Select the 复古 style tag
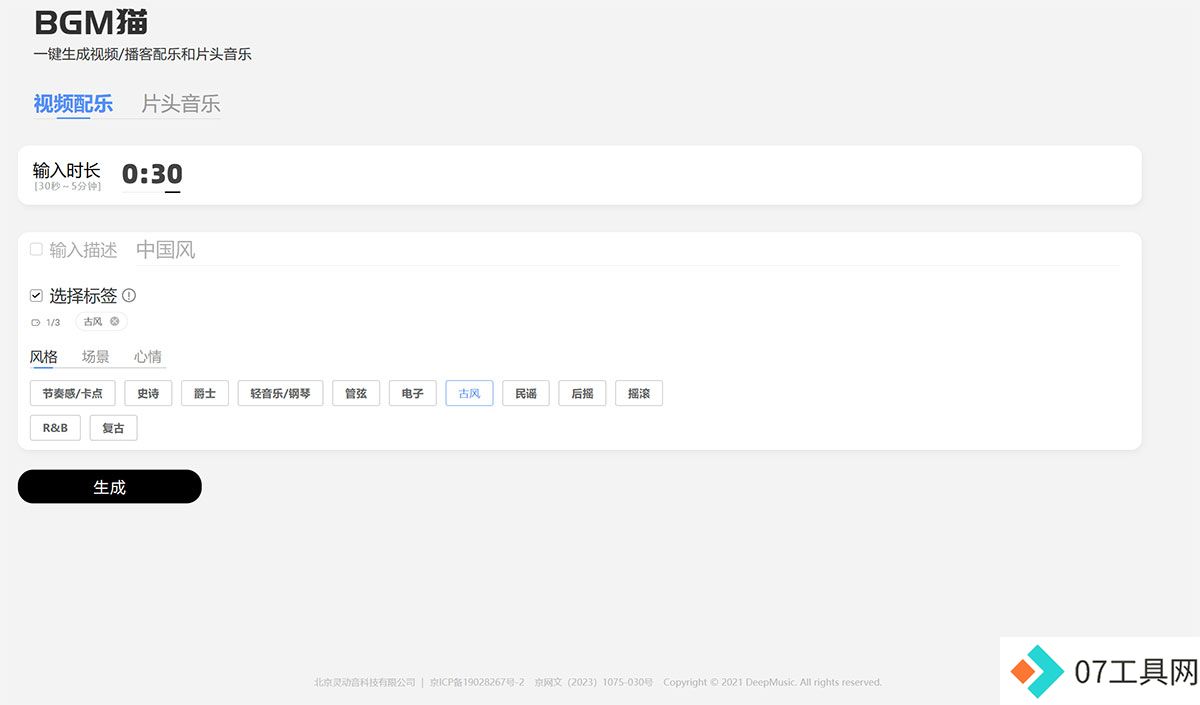 (x=114, y=428)
